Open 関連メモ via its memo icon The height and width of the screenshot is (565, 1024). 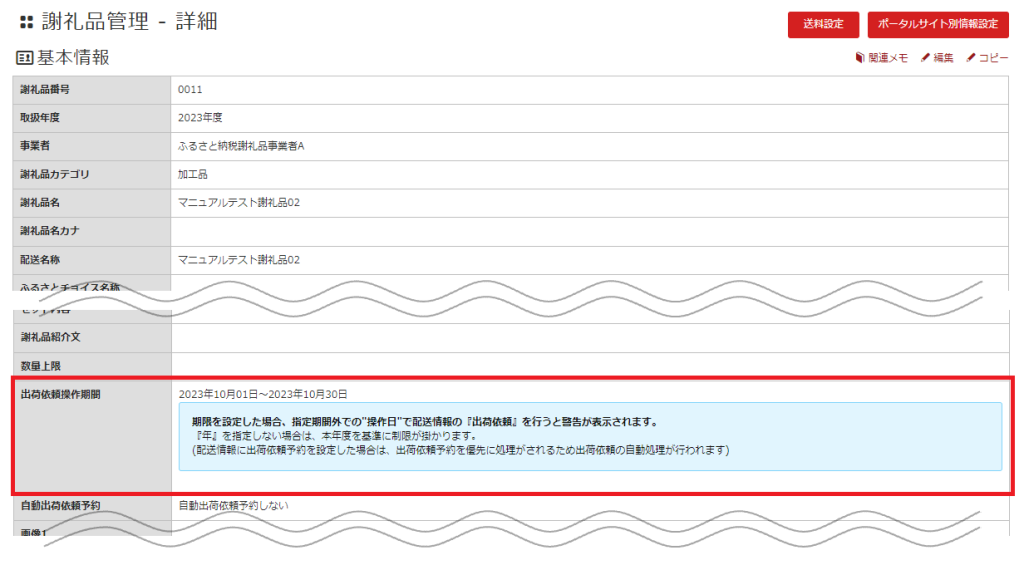(x=860, y=58)
